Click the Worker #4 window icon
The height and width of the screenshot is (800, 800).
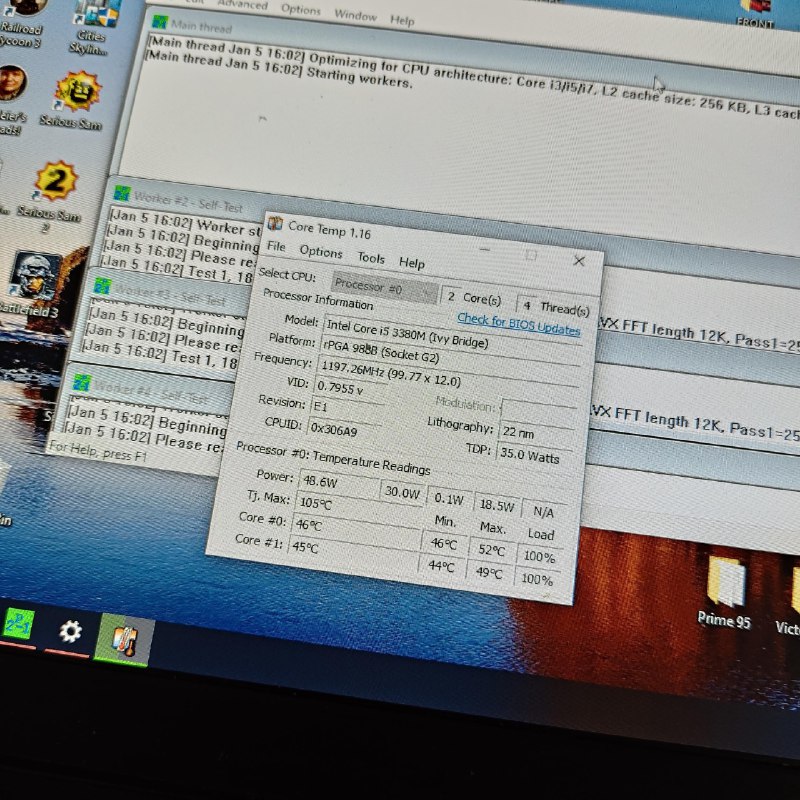click(82, 382)
